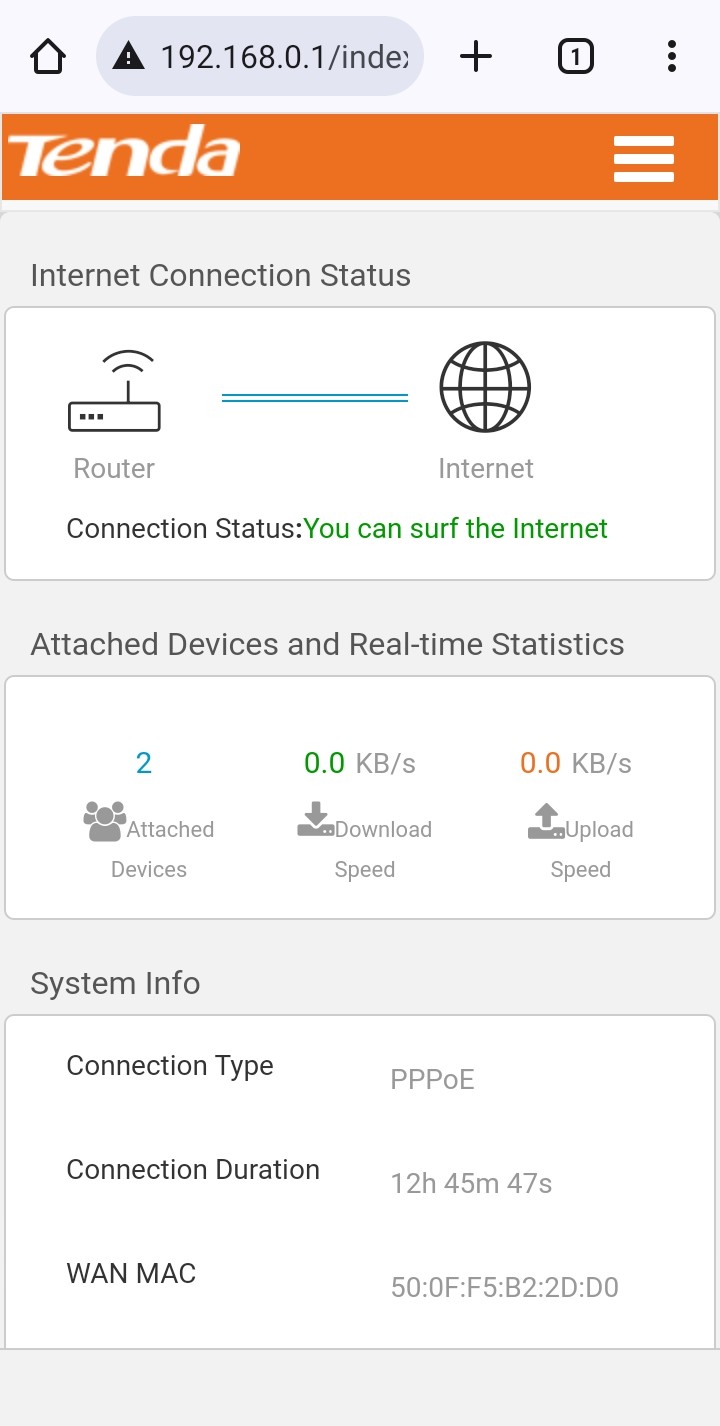
Task: Tap the browser home icon
Action: click(48, 57)
